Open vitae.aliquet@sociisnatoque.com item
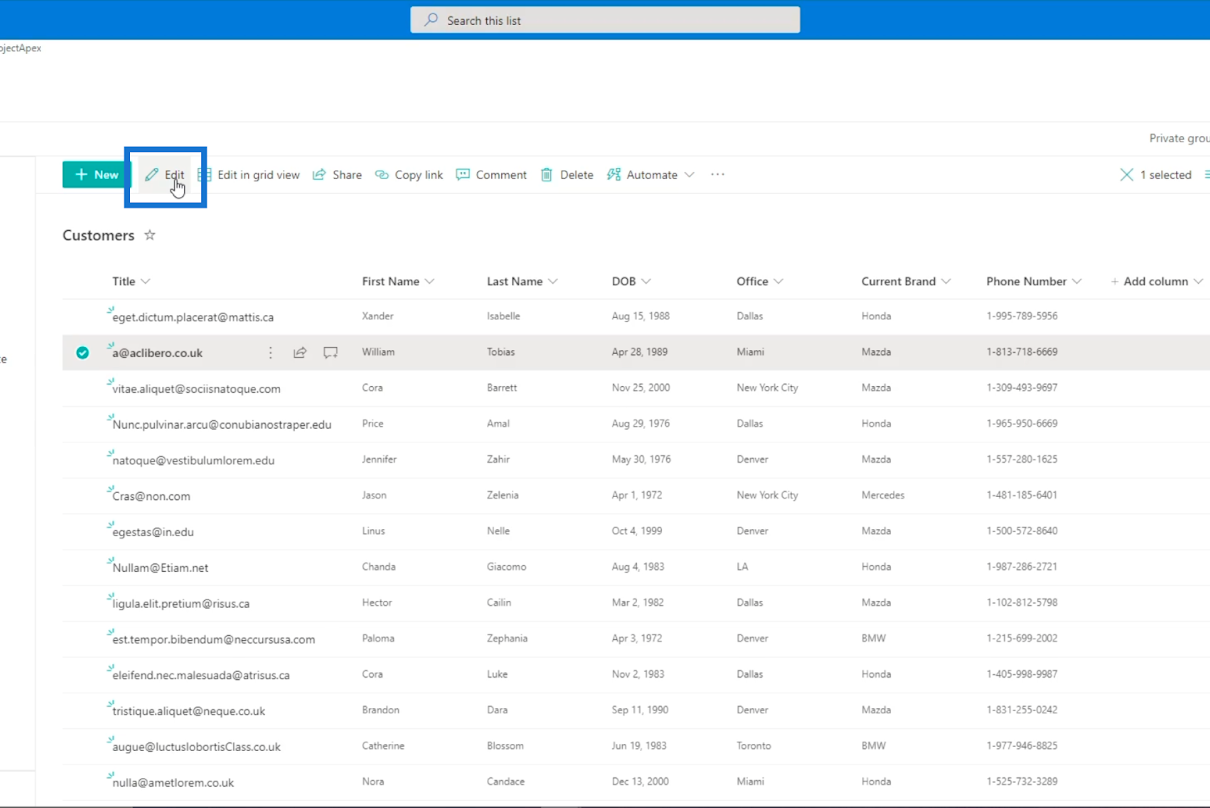 click(x=196, y=389)
